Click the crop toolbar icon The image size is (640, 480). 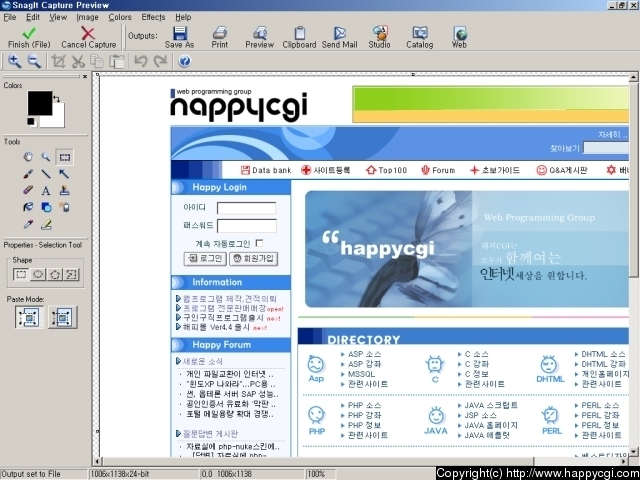58,61
